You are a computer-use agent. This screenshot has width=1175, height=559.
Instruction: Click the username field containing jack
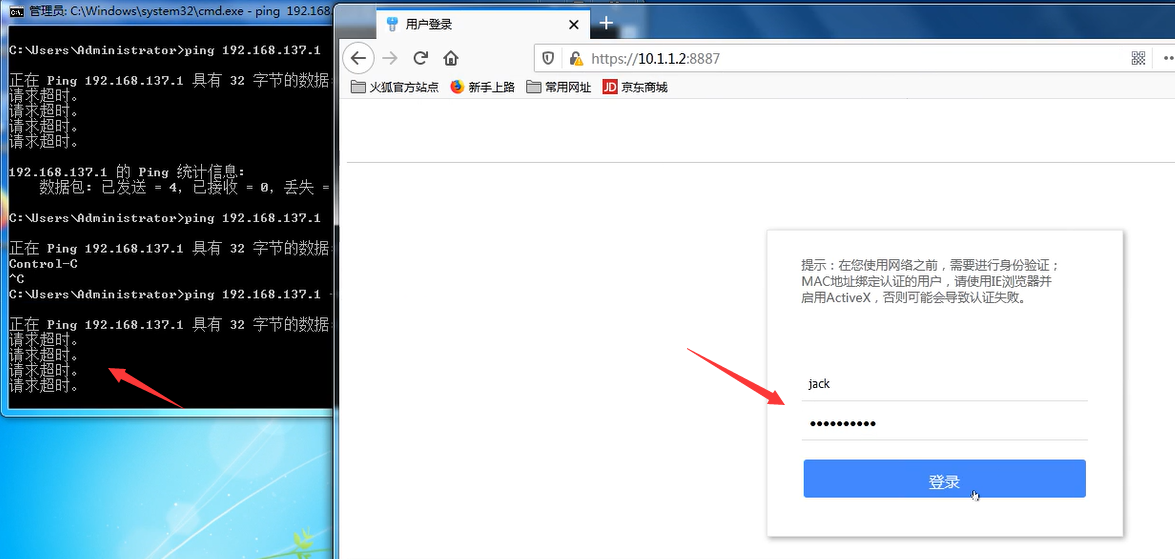click(944, 384)
